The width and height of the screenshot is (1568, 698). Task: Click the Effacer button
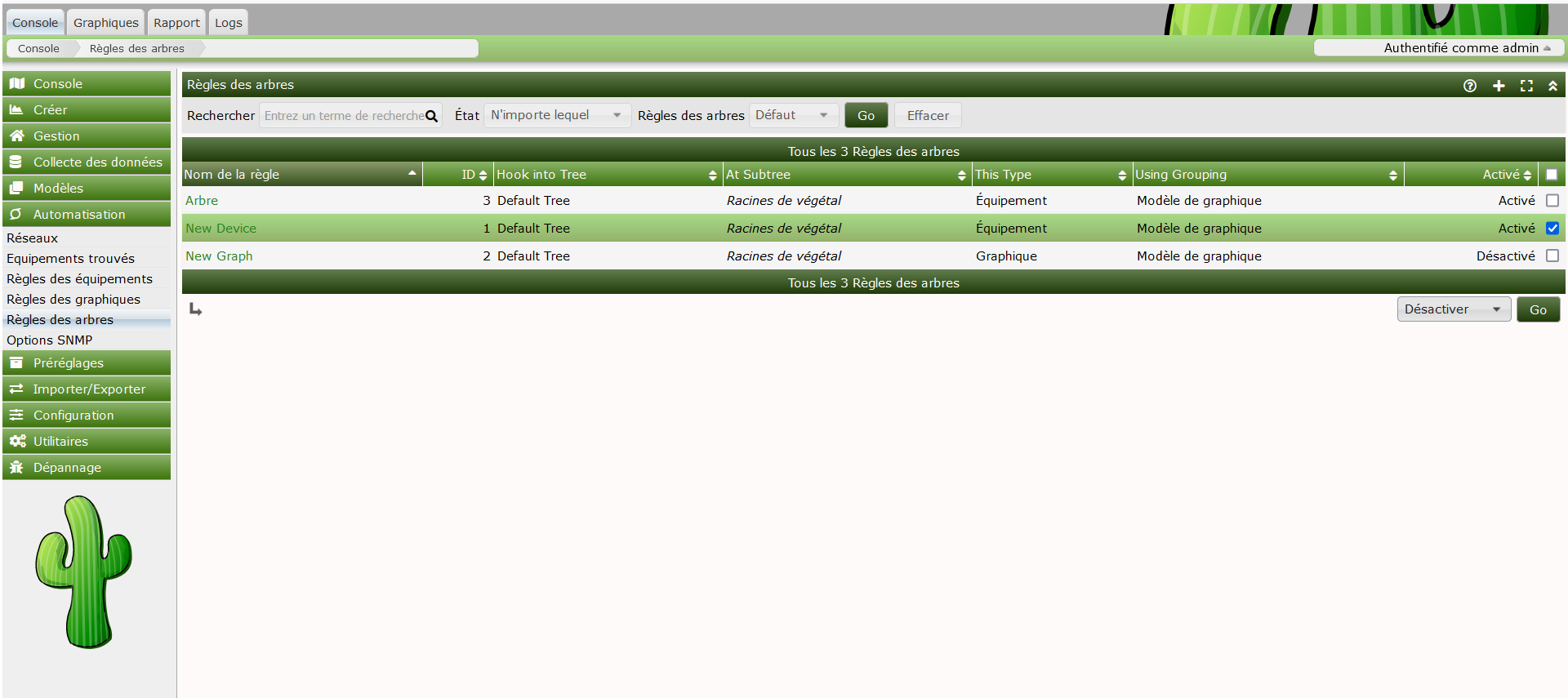click(x=928, y=116)
